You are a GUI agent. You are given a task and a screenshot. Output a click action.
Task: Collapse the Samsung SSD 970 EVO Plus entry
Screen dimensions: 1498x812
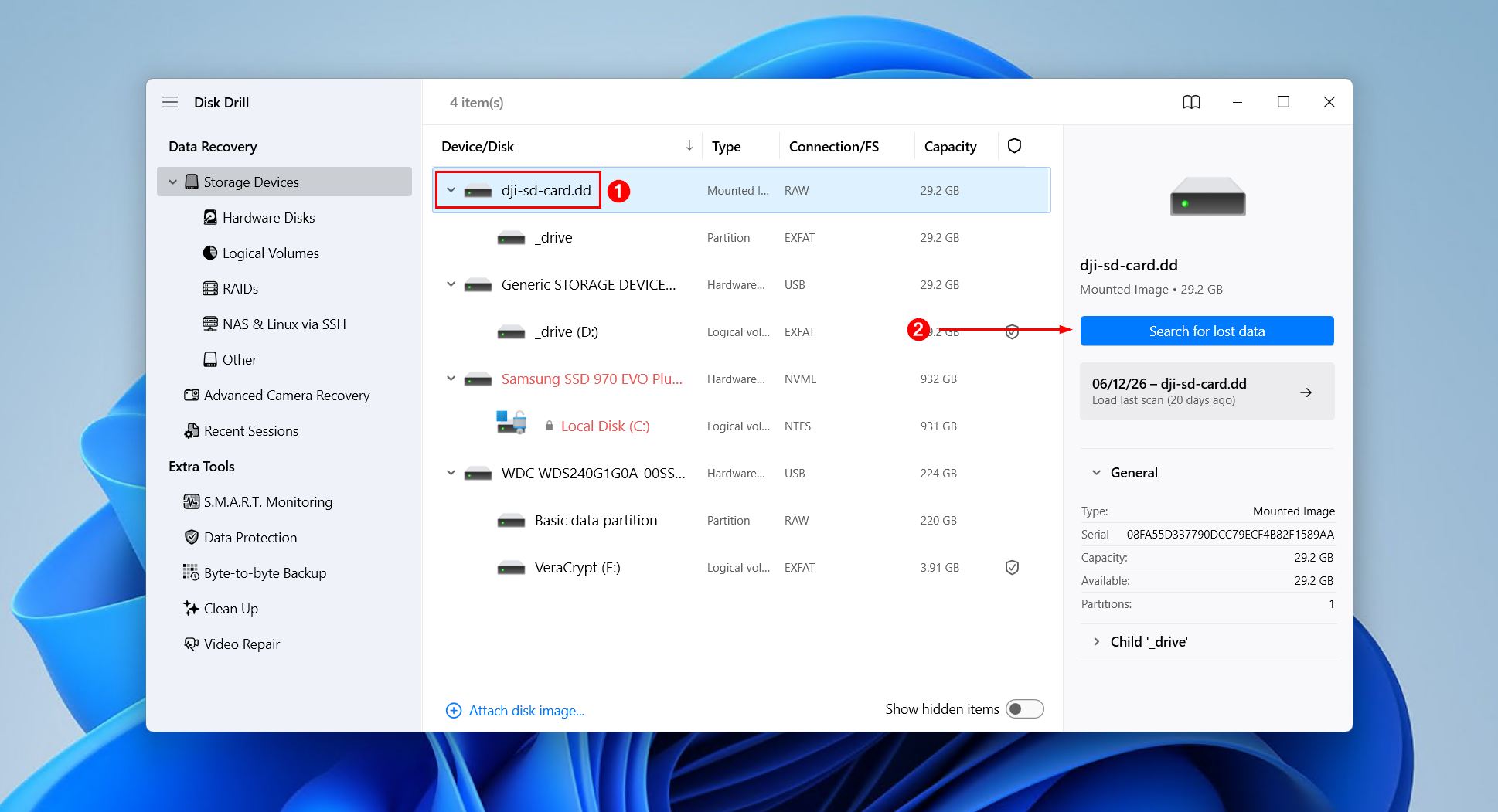coord(451,379)
